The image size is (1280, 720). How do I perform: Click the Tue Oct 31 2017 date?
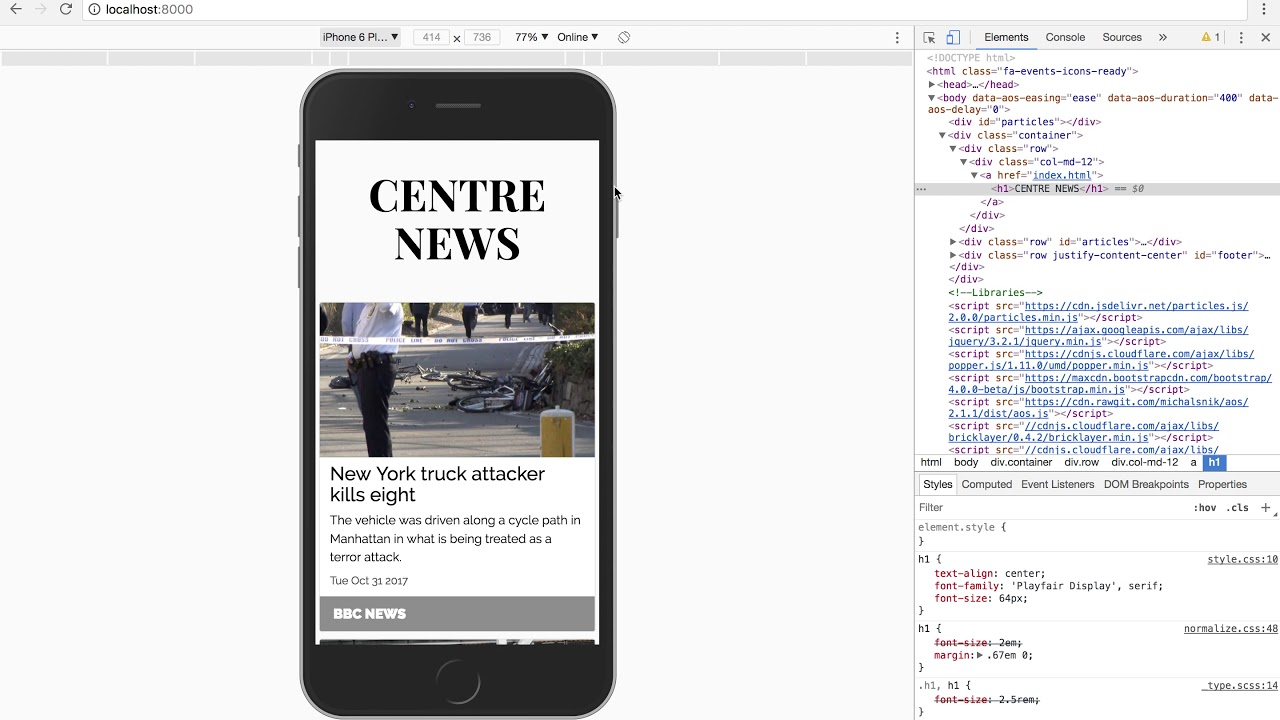pyautogui.click(x=369, y=581)
